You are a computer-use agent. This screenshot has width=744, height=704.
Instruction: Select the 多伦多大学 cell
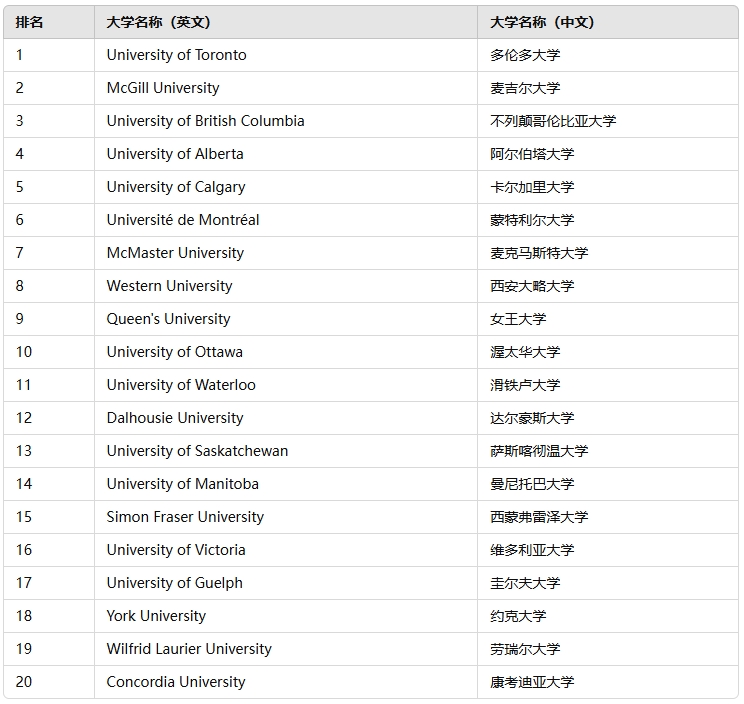pyautogui.click(x=608, y=55)
